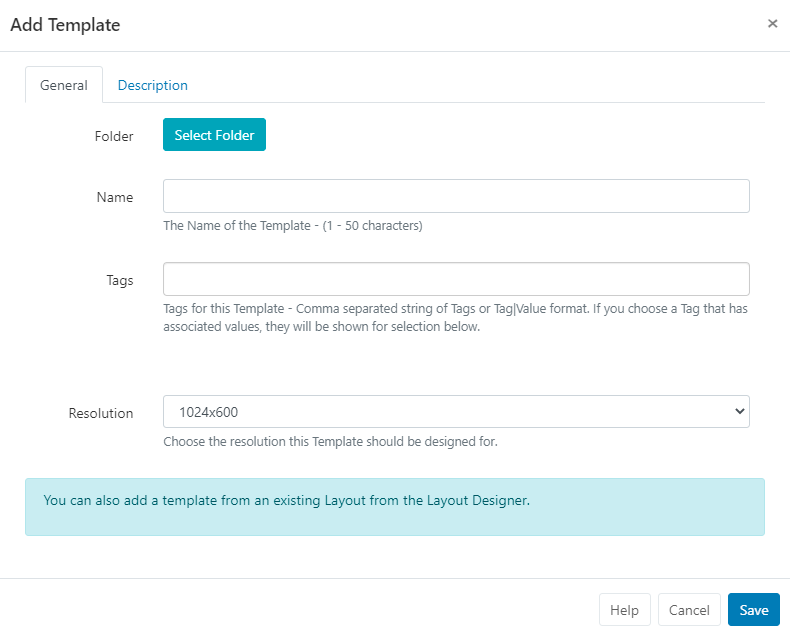This screenshot has width=790, height=637.
Task: Switch to the General tab
Action: click(64, 85)
